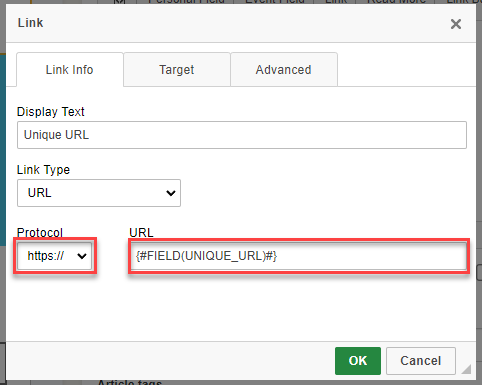Click the Display Text label
This screenshot has height=385, width=482.
[x=51, y=112]
